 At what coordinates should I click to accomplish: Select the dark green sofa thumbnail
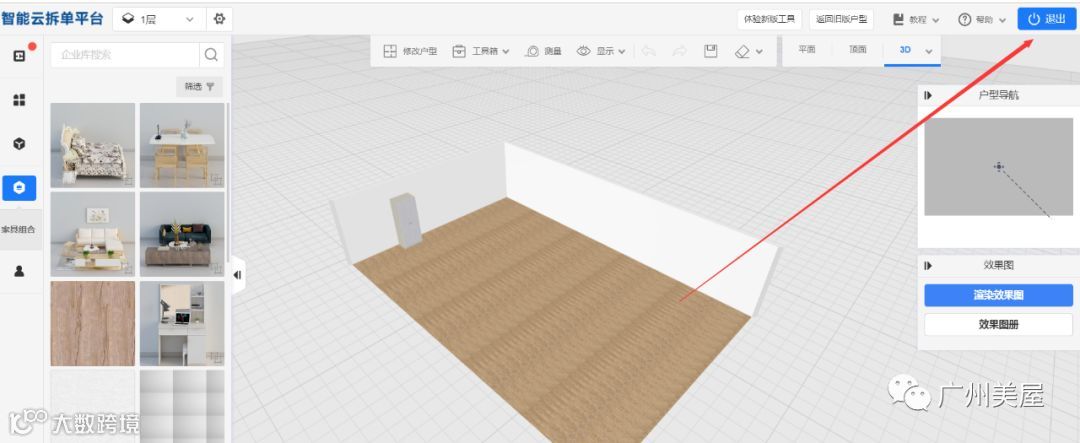(182, 234)
